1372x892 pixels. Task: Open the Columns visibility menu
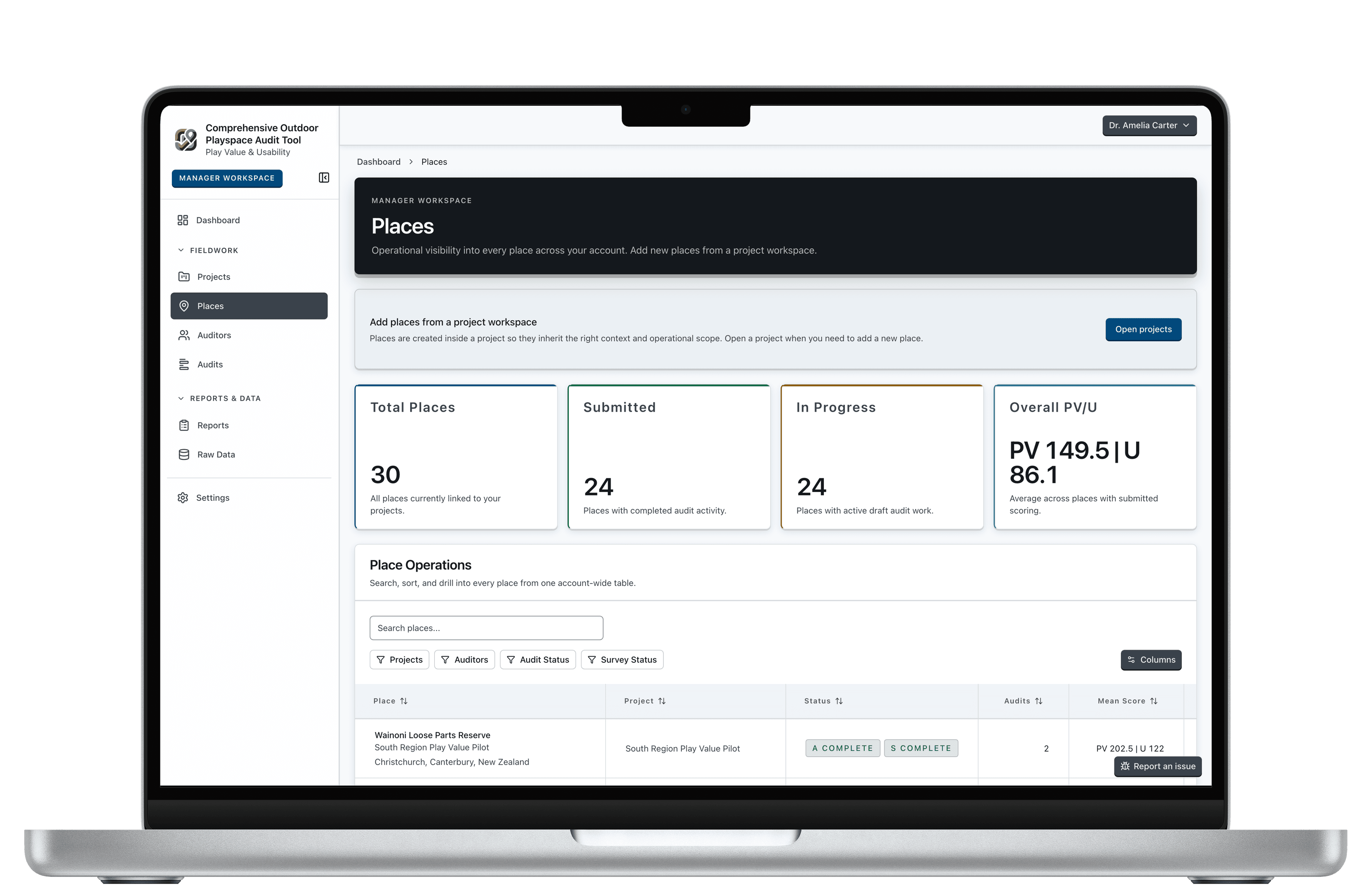(1150, 660)
